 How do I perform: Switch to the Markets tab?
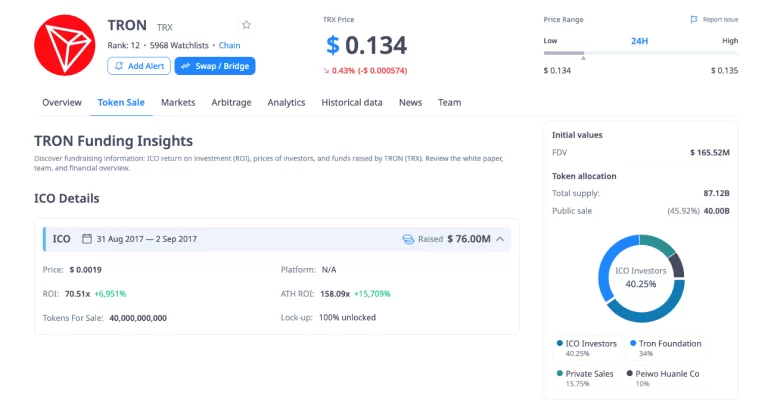click(178, 102)
